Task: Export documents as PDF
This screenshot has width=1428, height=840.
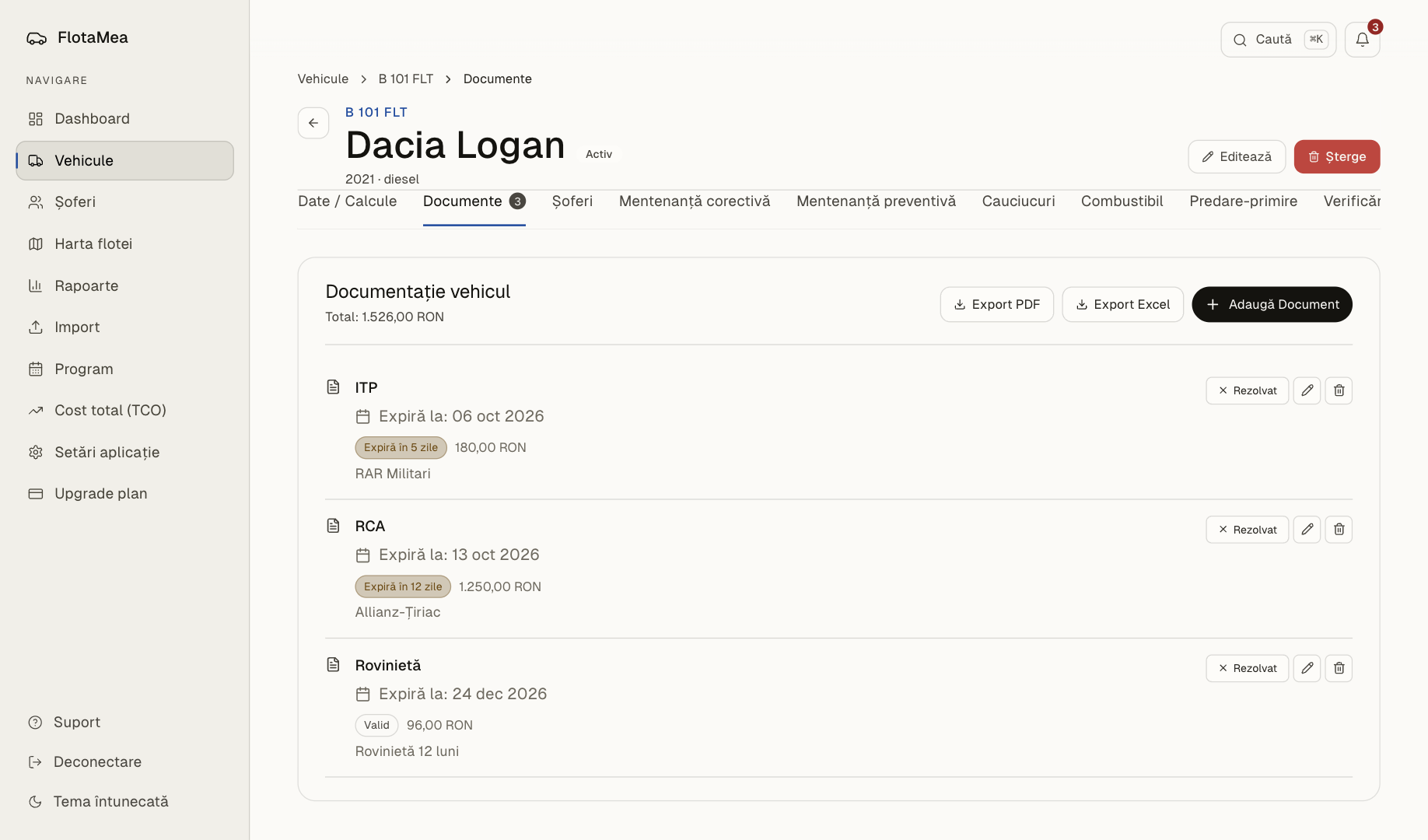Action: pyautogui.click(x=996, y=304)
